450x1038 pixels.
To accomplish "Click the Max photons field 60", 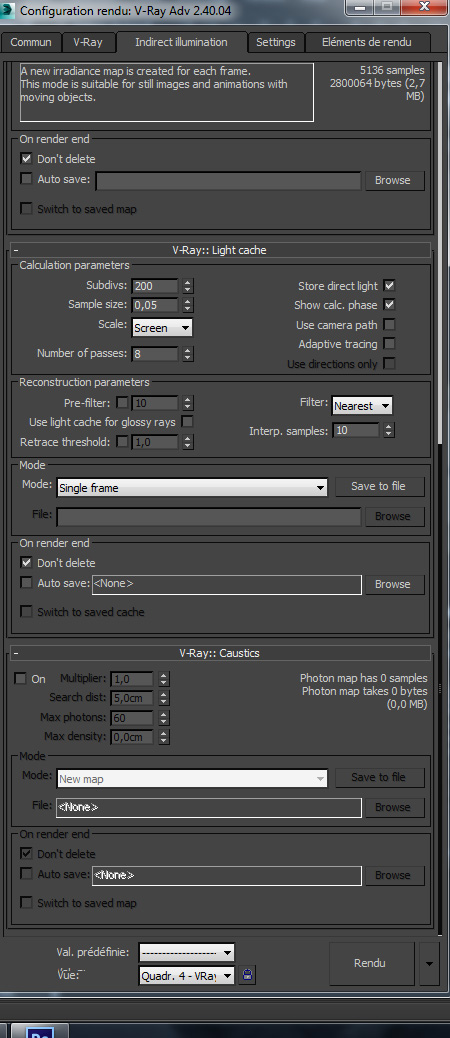I will (132, 718).
